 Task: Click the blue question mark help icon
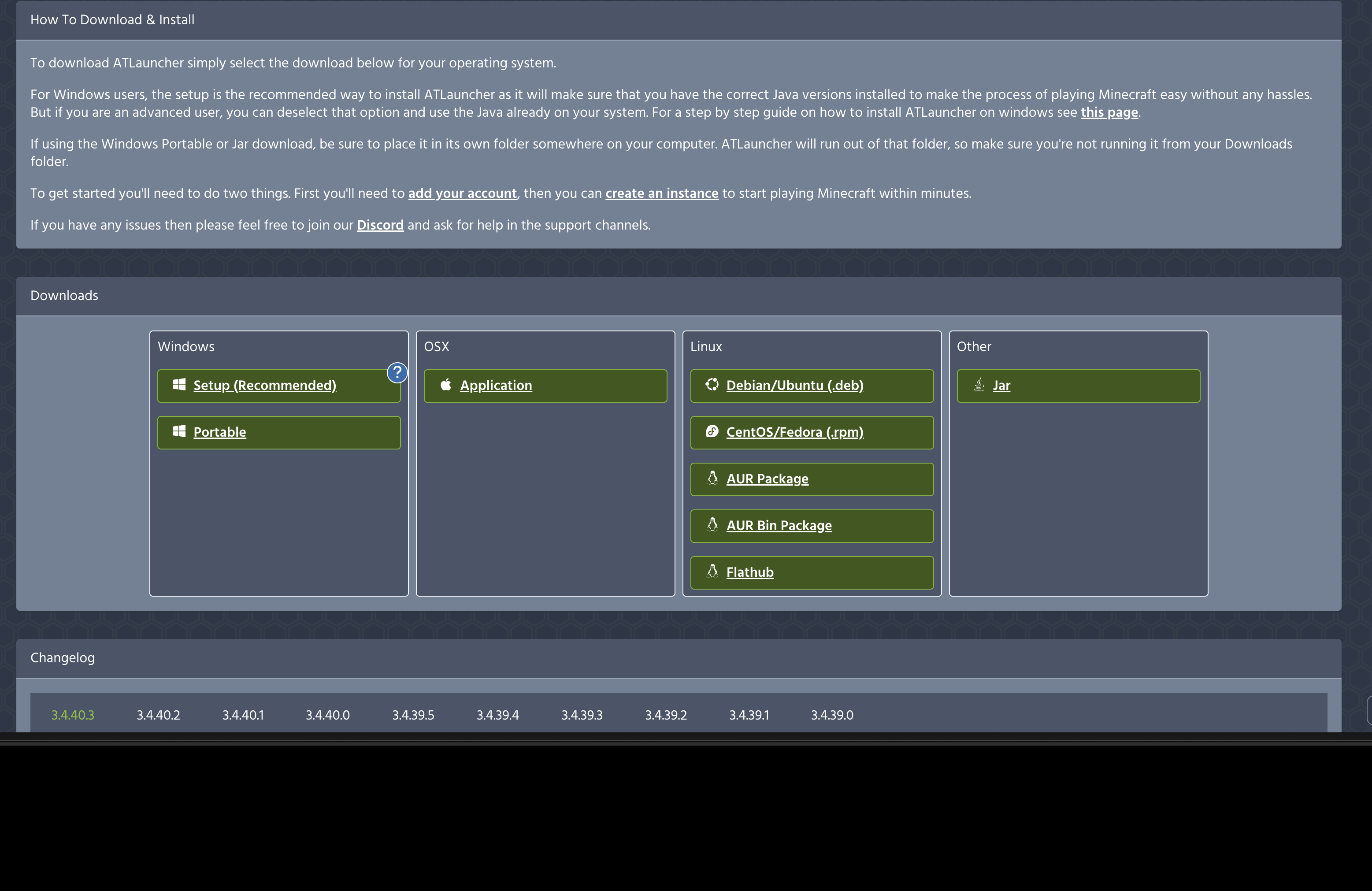coord(397,372)
